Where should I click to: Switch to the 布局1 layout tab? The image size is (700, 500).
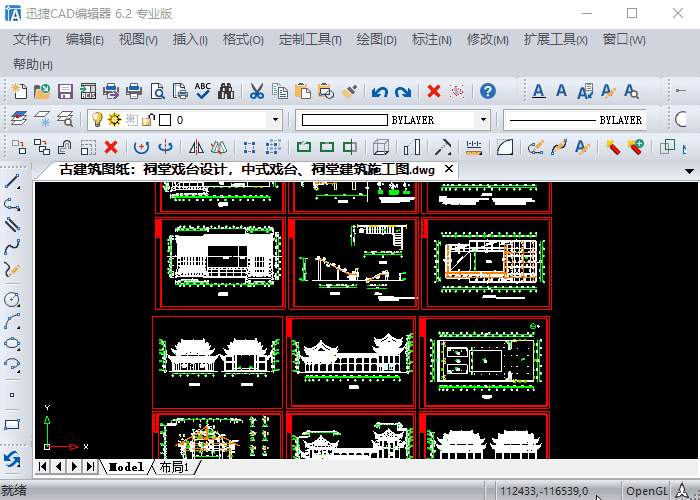pyautogui.click(x=173, y=467)
